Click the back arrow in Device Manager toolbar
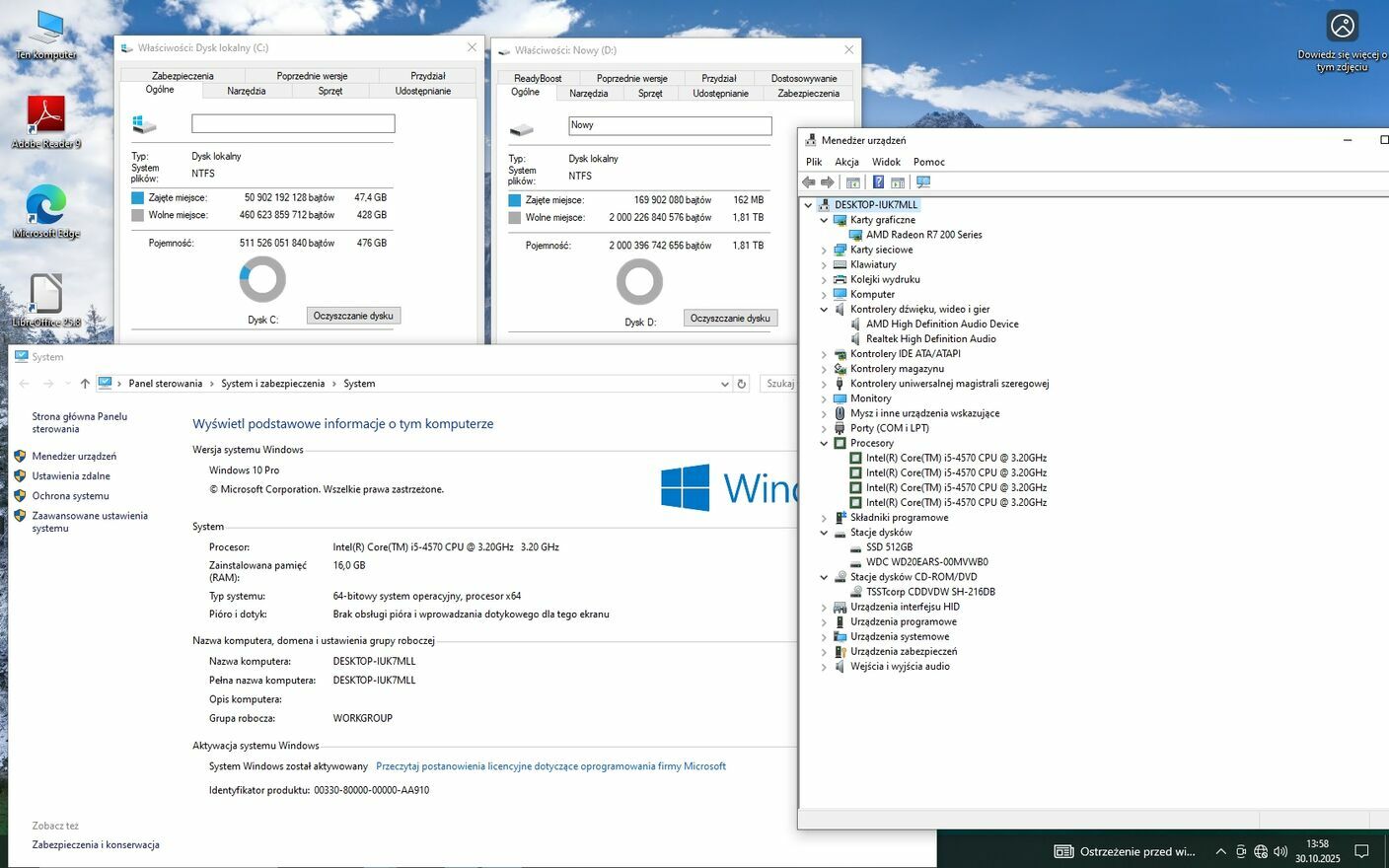The width and height of the screenshot is (1389, 868). 809,182
